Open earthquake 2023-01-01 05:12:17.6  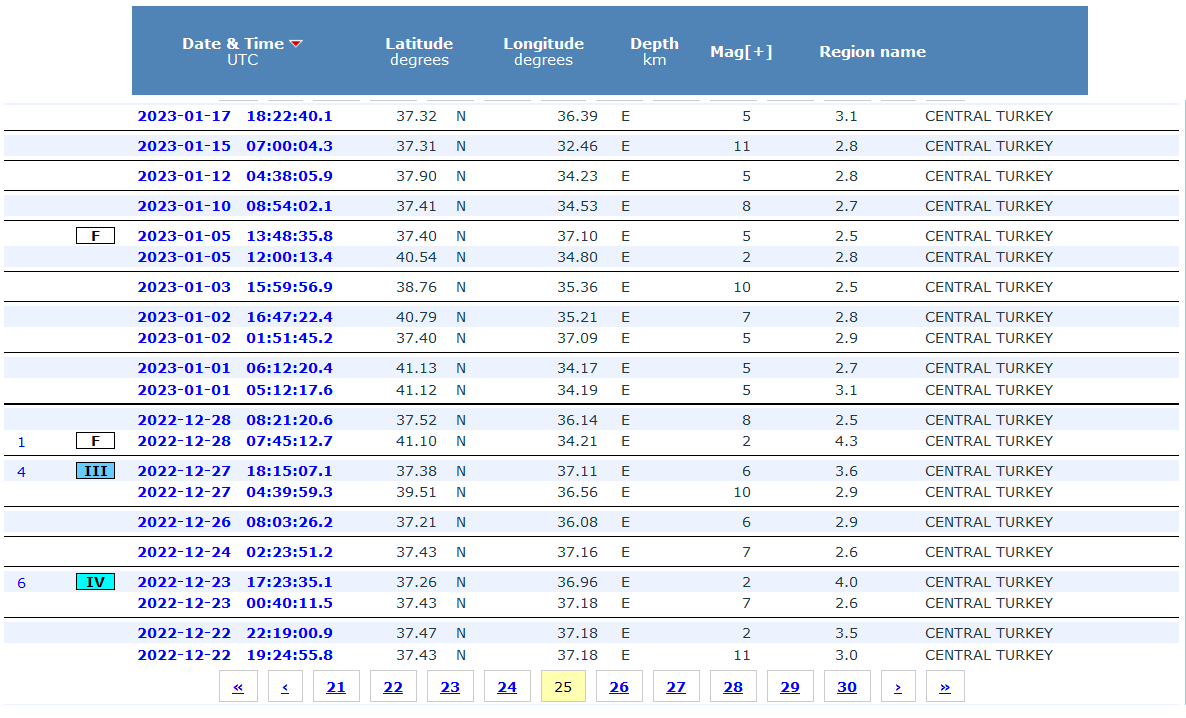point(234,390)
